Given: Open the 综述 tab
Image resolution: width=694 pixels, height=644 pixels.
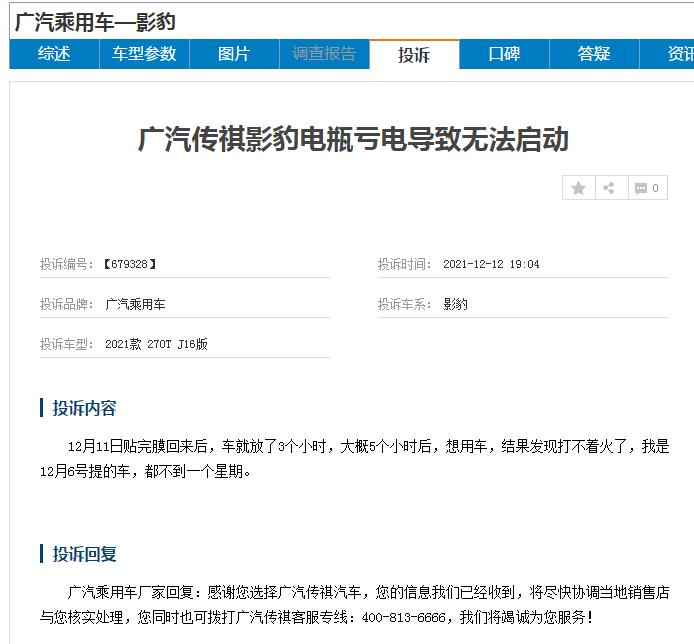Looking at the screenshot, I should (x=54, y=54).
